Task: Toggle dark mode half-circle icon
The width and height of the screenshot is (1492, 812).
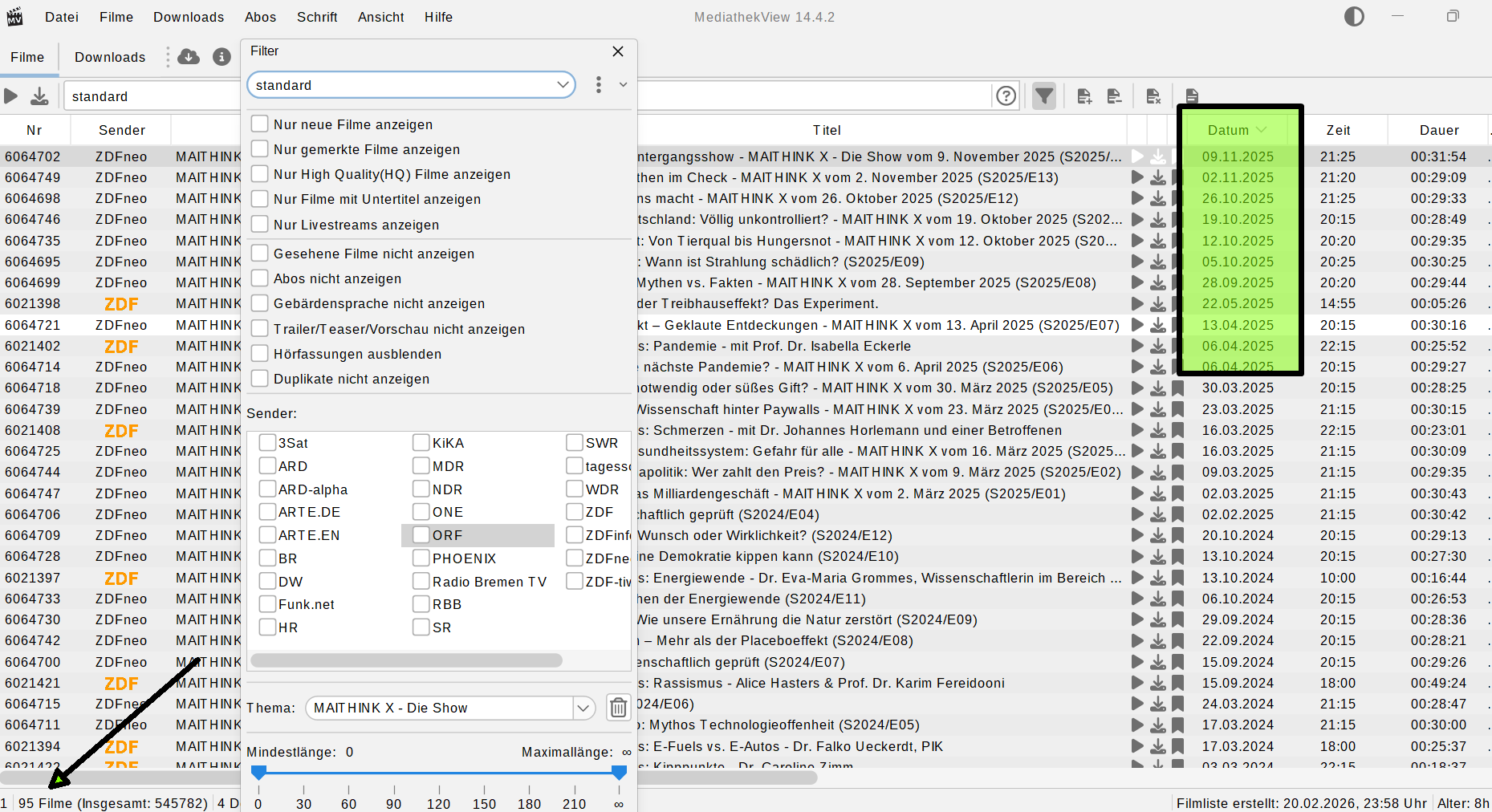Action: coord(1354,17)
